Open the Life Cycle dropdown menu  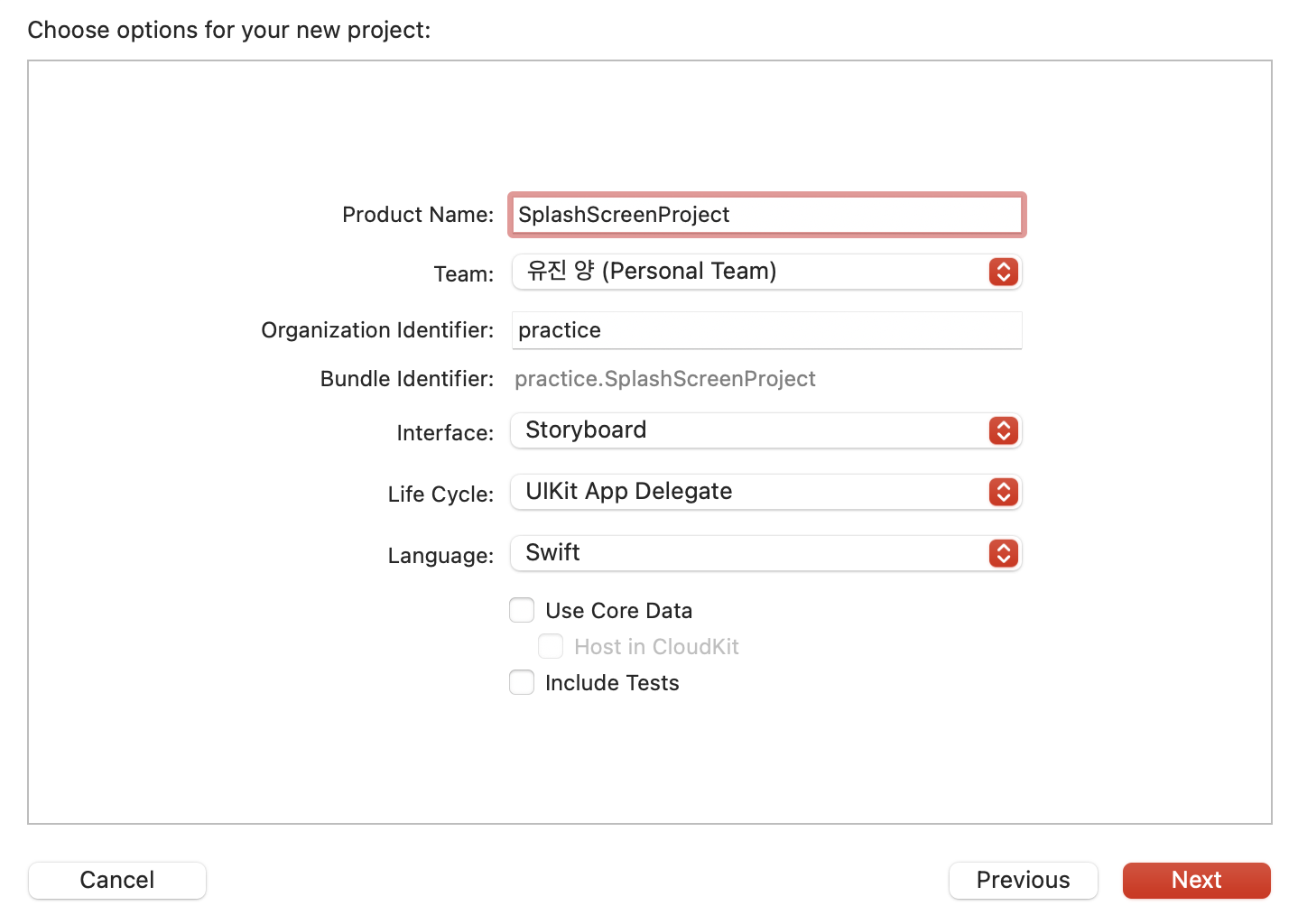[x=749, y=492]
